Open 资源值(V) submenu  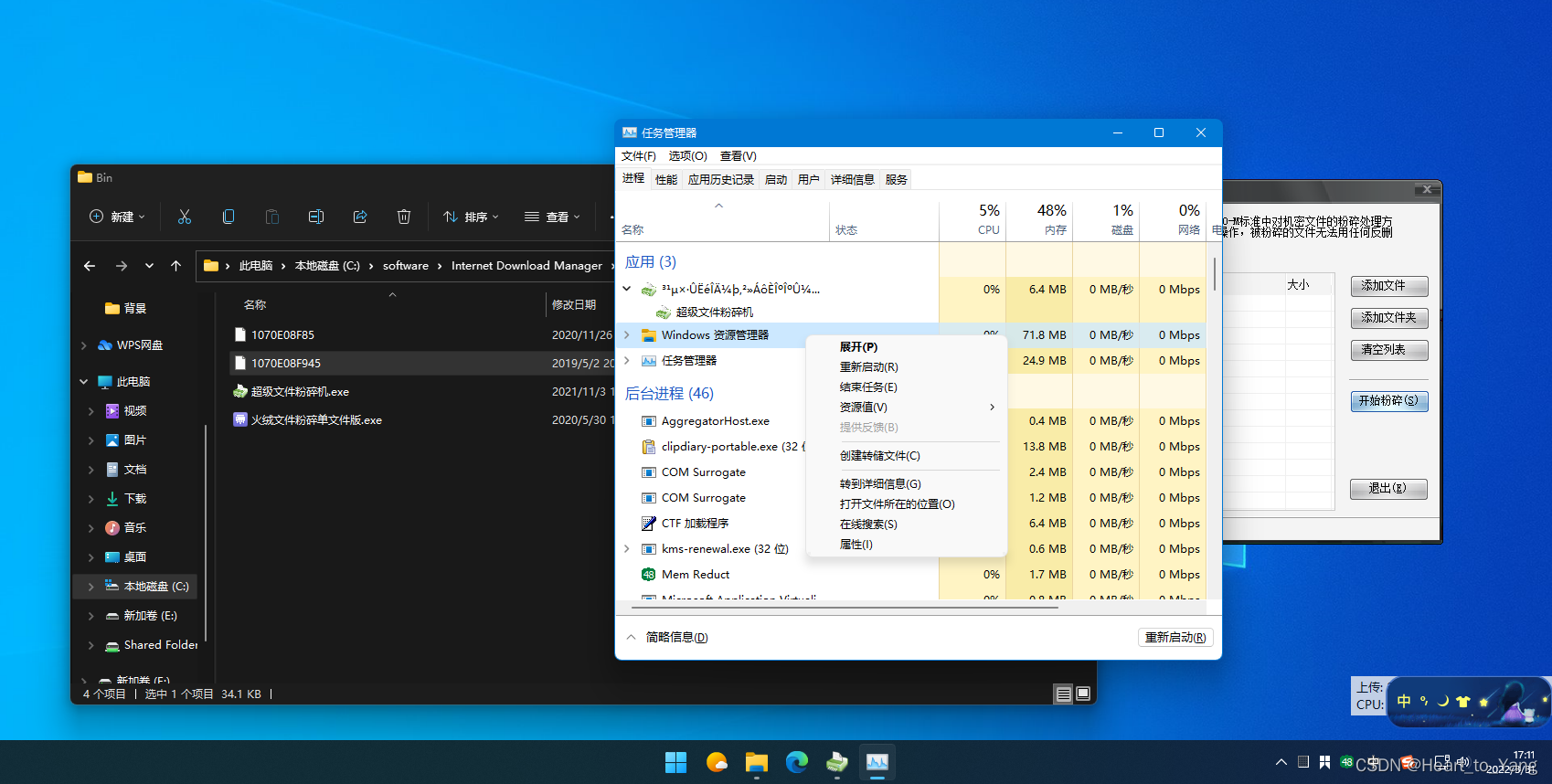[906, 408]
